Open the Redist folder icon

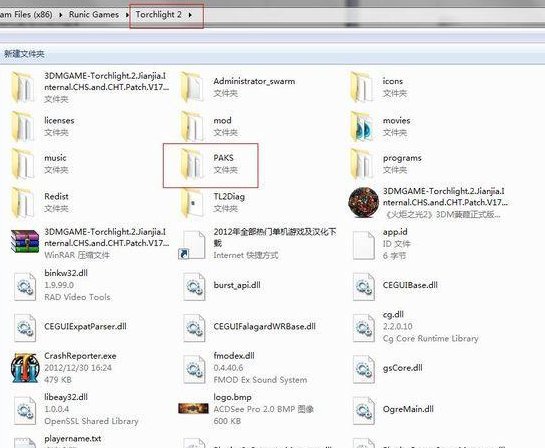(23, 203)
